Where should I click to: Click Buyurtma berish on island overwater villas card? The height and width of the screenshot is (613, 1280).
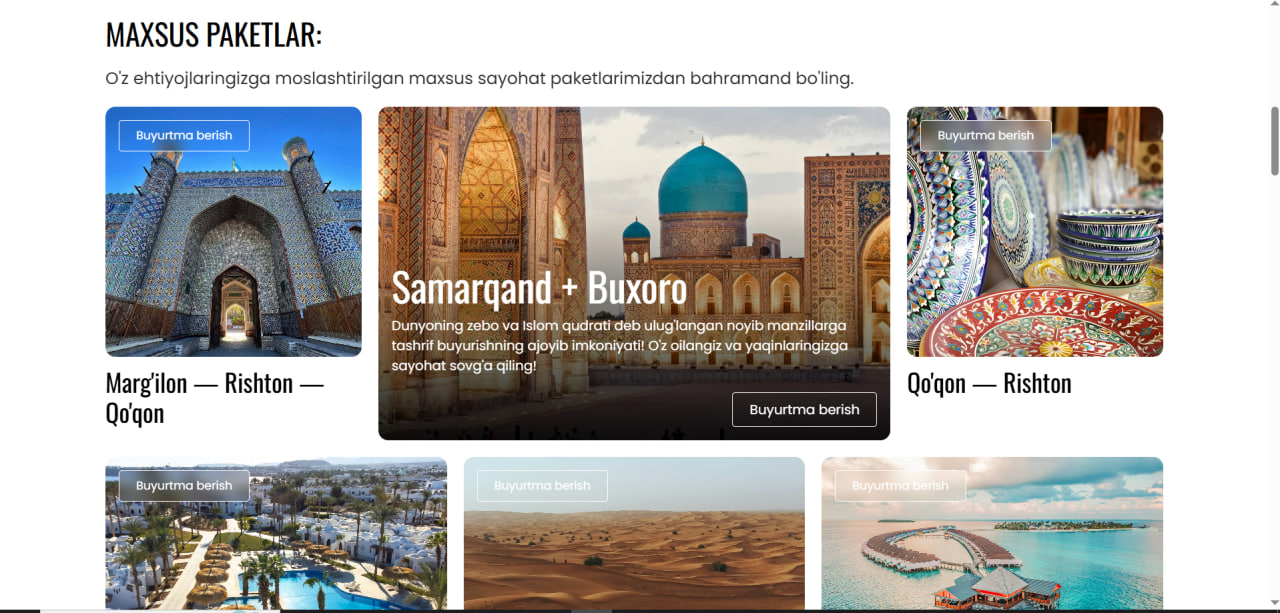coord(900,485)
